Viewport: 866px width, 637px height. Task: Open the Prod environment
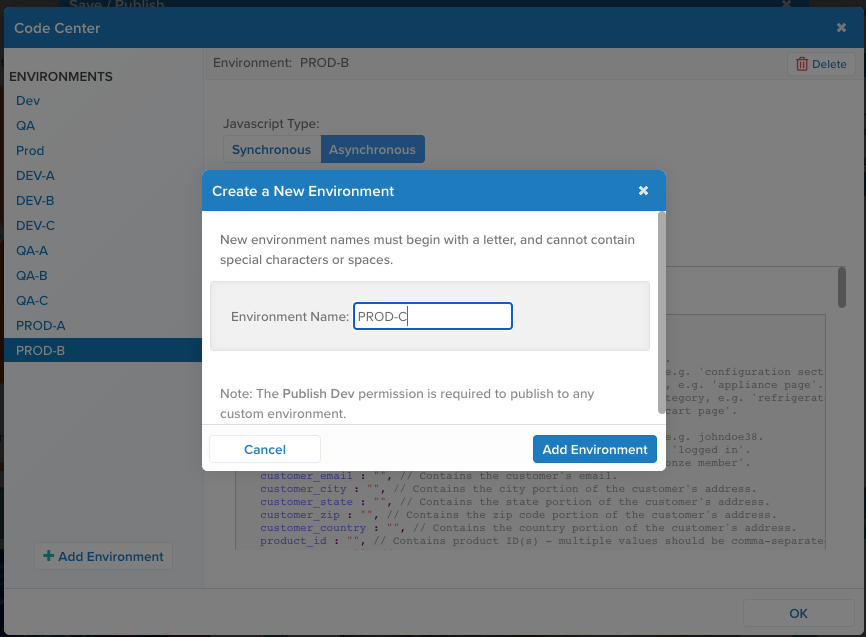click(x=30, y=151)
